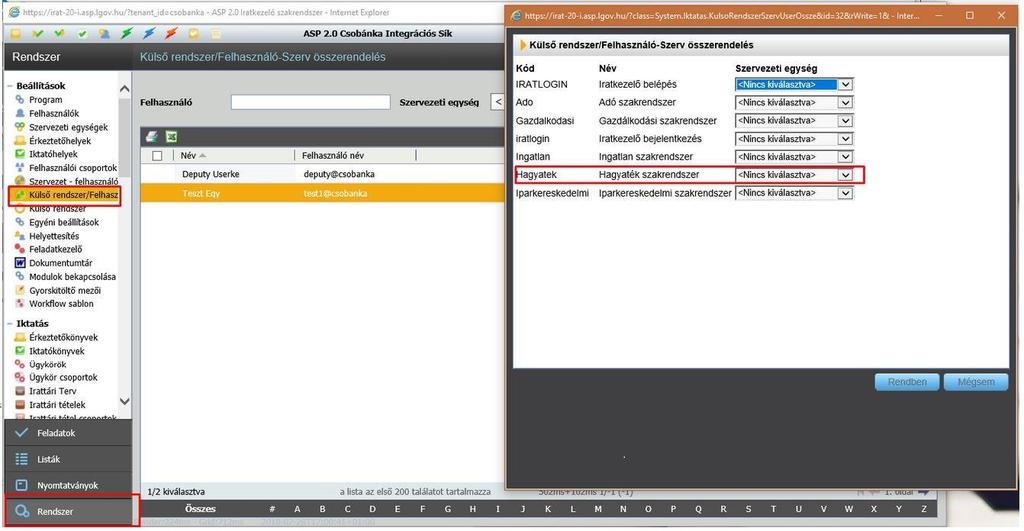
Task: Click the sidebar scroll-up arrow
Action: click(x=125, y=88)
